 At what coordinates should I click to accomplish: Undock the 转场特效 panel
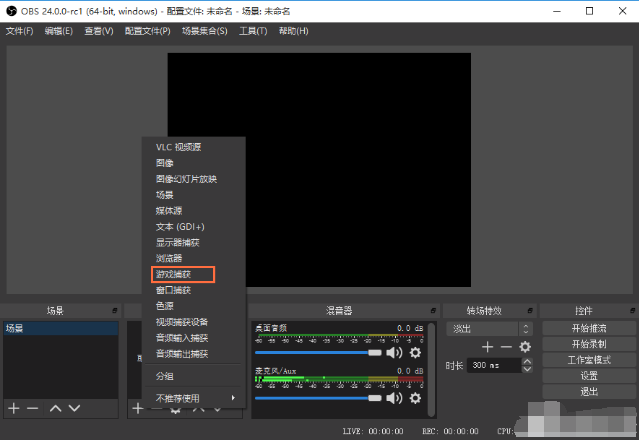tap(530, 311)
